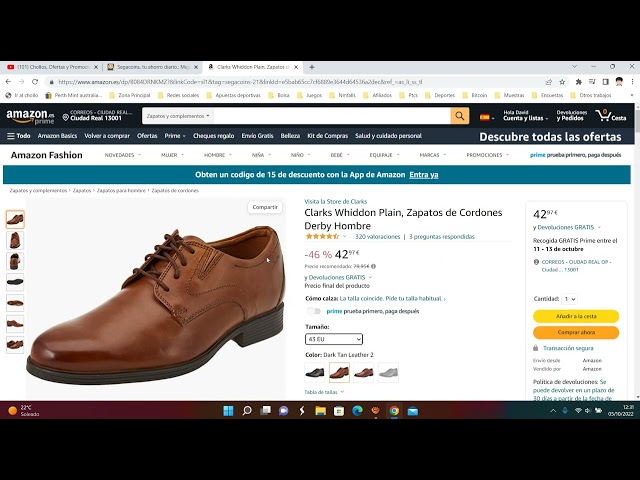The width and height of the screenshot is (640, 480).
Task: Click the delivery location pin icon
Action: 65,117
